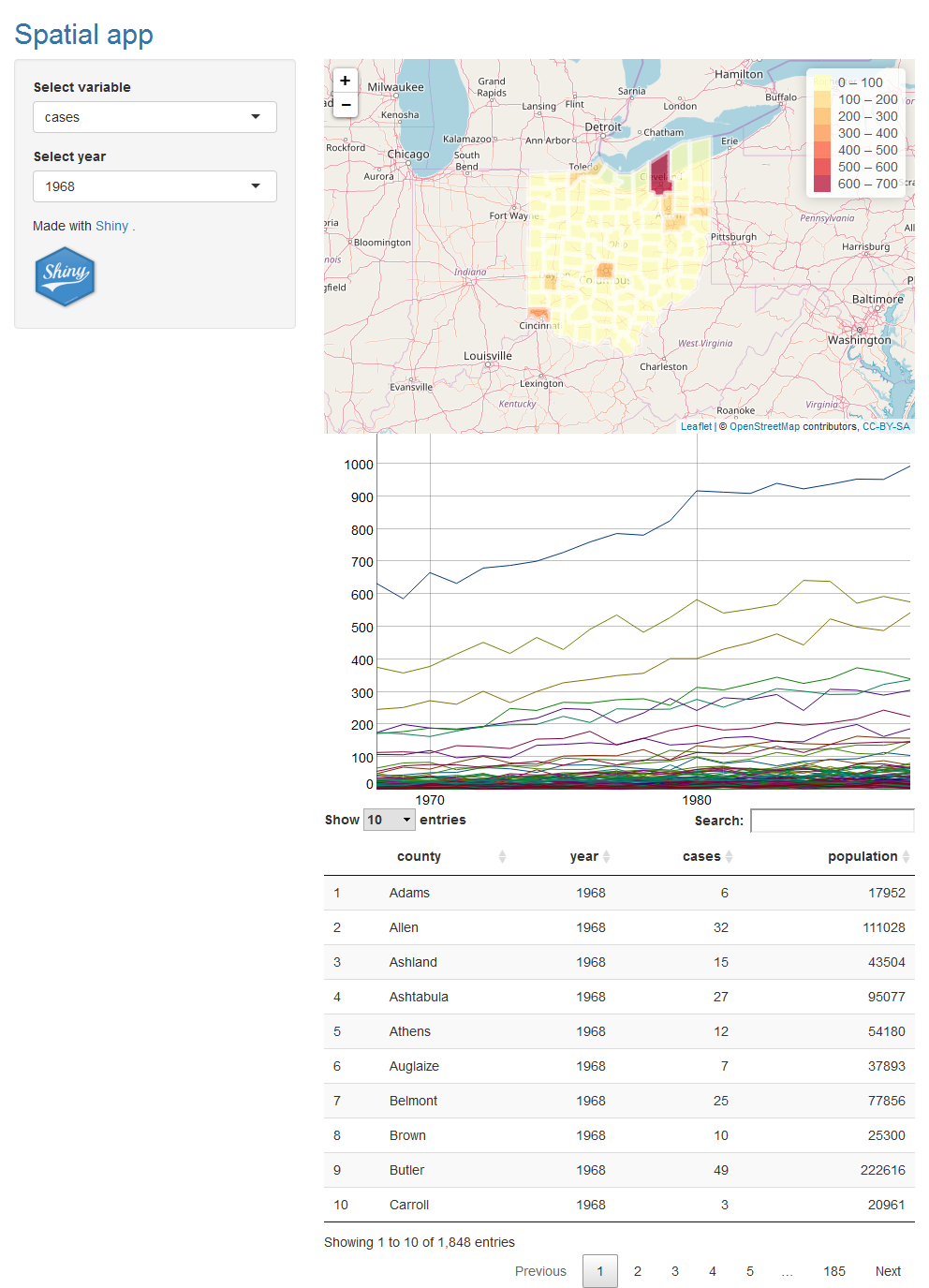Click the 1970 label on chart axis

click(430, 800)
